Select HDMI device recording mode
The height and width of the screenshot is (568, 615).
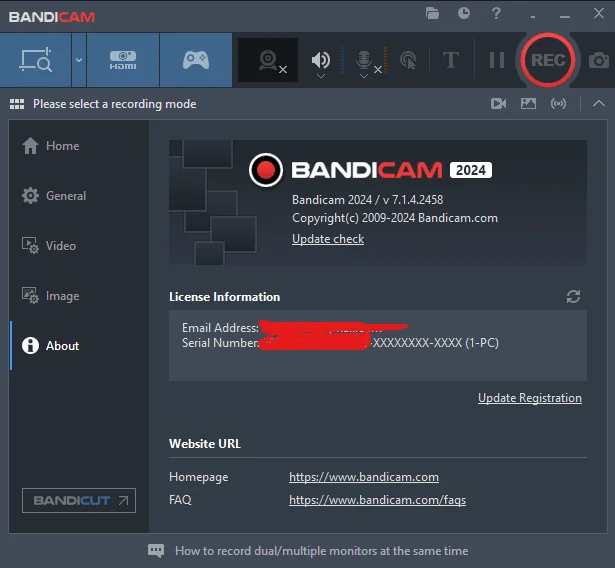(123, 60)
